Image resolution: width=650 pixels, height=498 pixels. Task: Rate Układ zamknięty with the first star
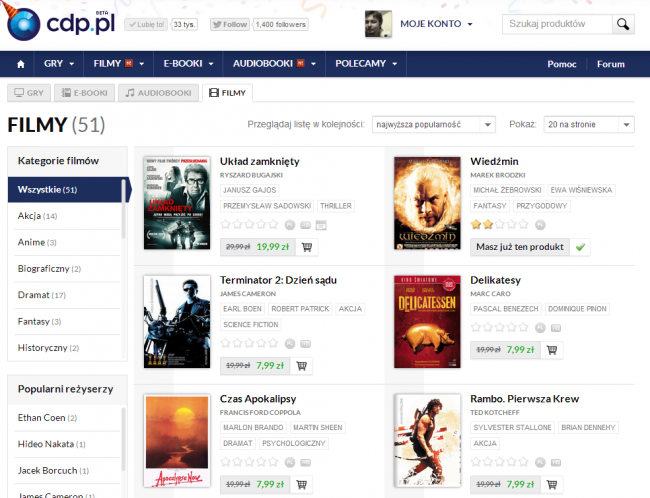(x=226, y=225)
